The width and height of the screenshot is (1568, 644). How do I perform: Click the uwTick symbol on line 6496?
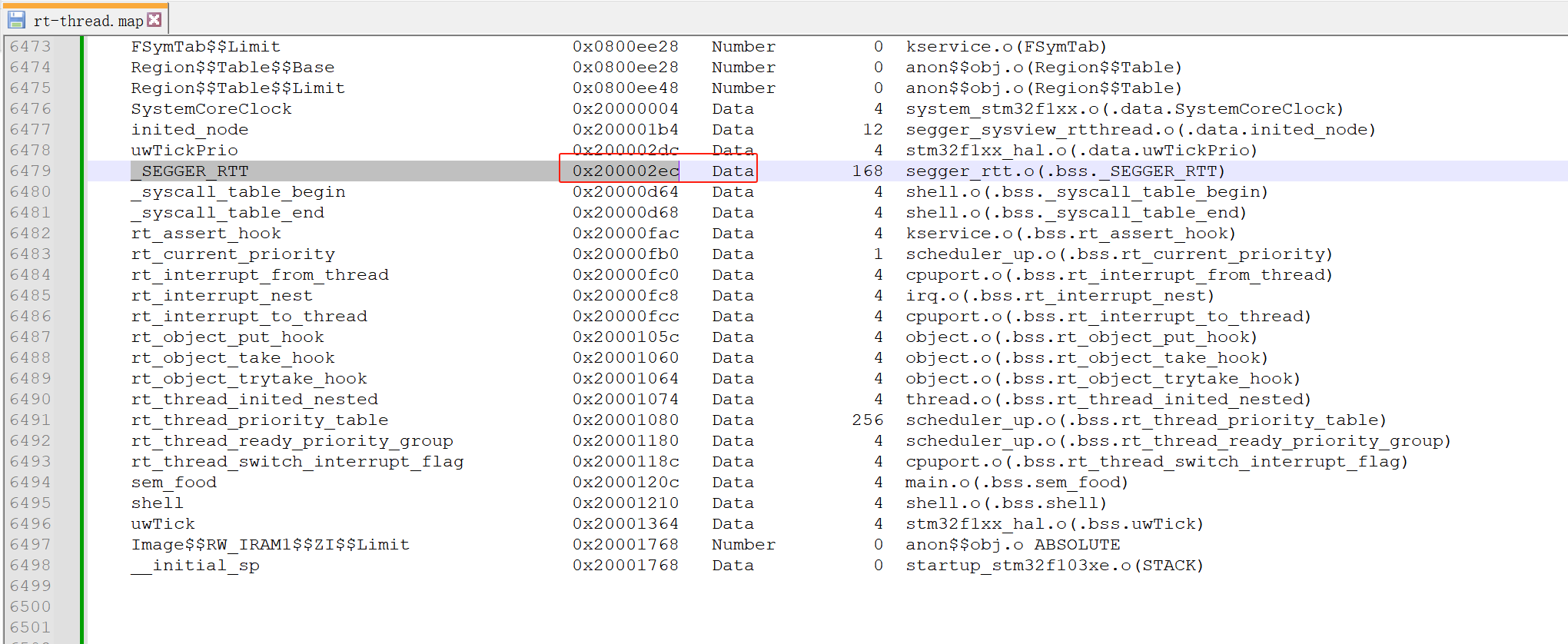pos(163,523)
